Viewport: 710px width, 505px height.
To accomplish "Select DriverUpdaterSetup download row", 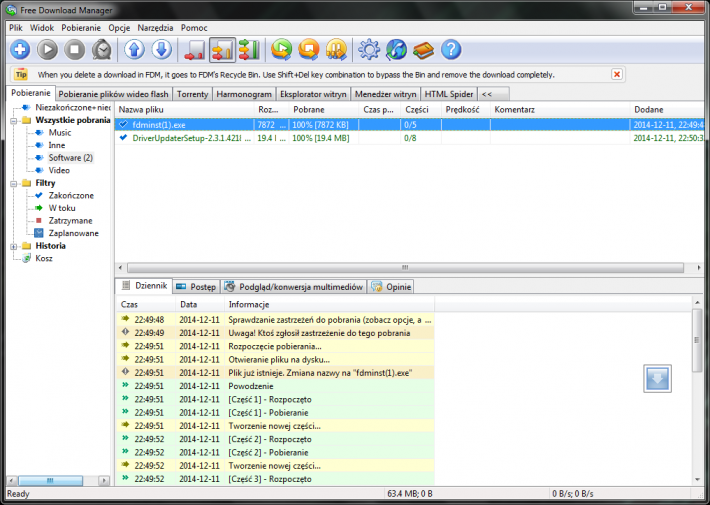I will 409,138.
